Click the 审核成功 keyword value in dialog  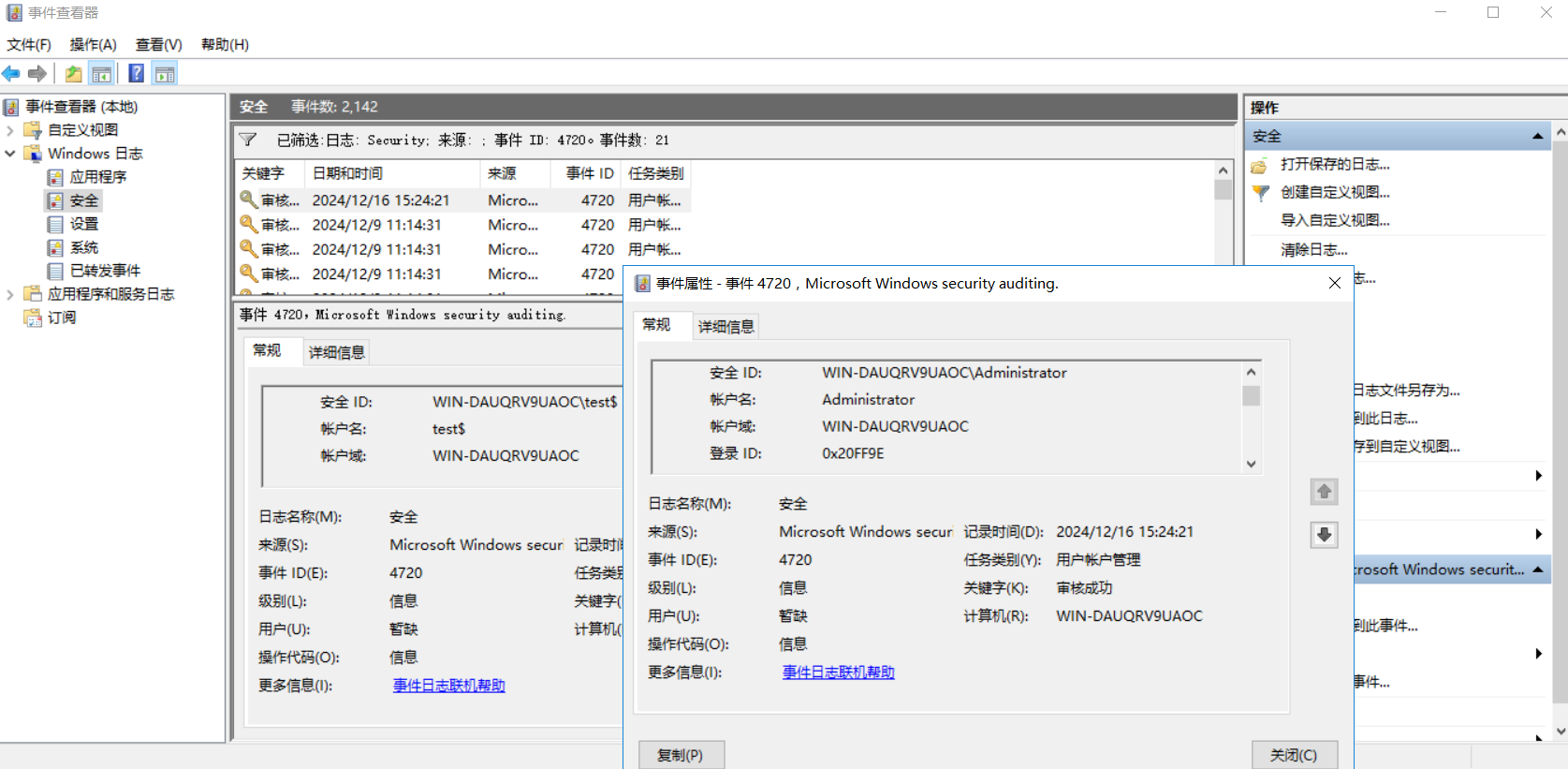pos(1084,588)
